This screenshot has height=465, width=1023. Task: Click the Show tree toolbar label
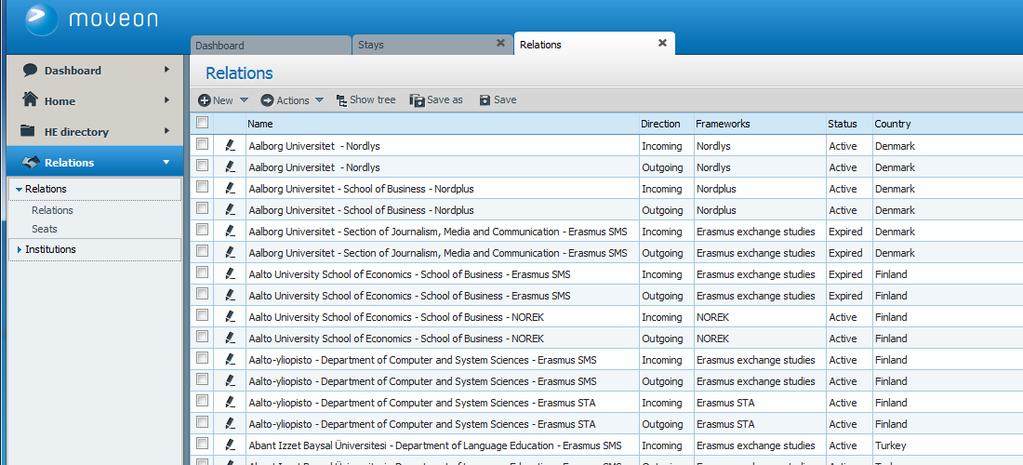[373, 100]
